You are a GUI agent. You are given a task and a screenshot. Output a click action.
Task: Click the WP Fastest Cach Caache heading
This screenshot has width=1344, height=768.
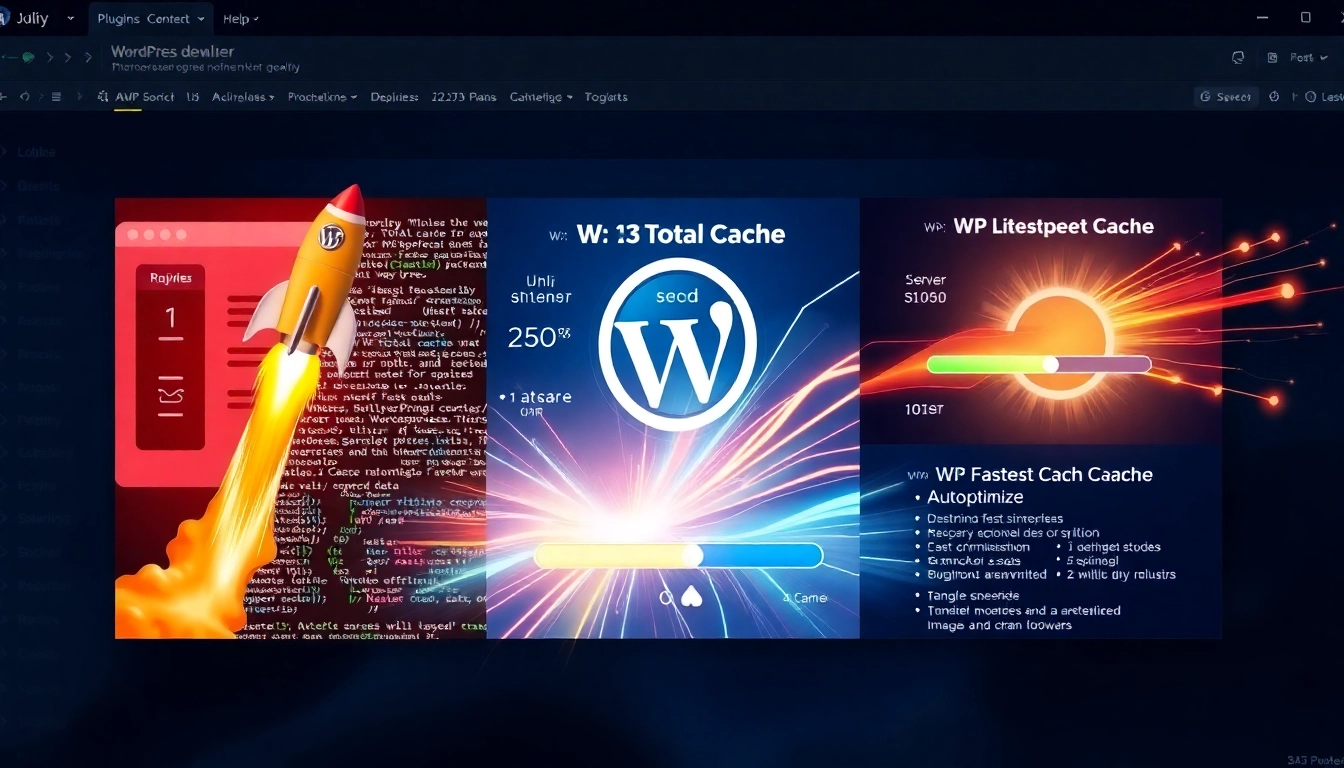pos(1044,474)
